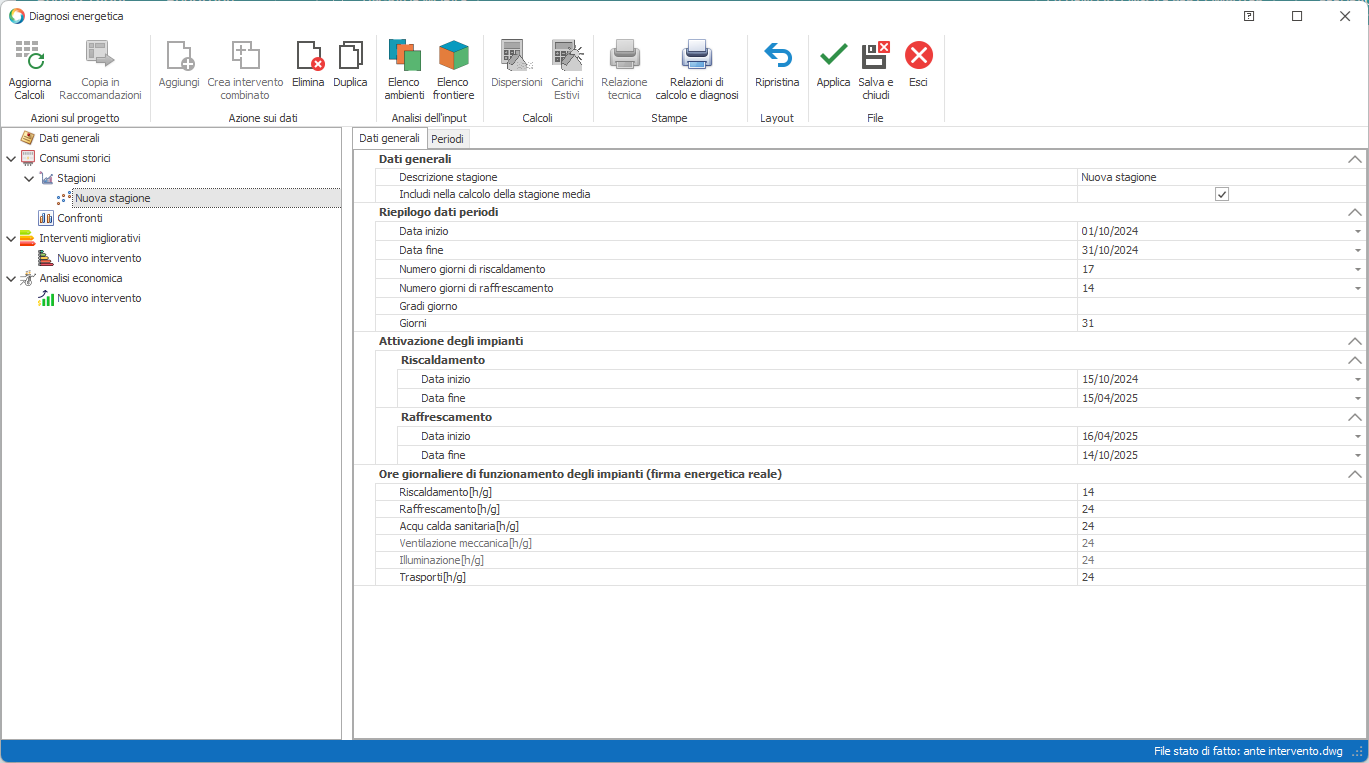Open dropdown for Numero giorni di raffrescamento
The image size is (1369, 763).
pos(1357,288)
